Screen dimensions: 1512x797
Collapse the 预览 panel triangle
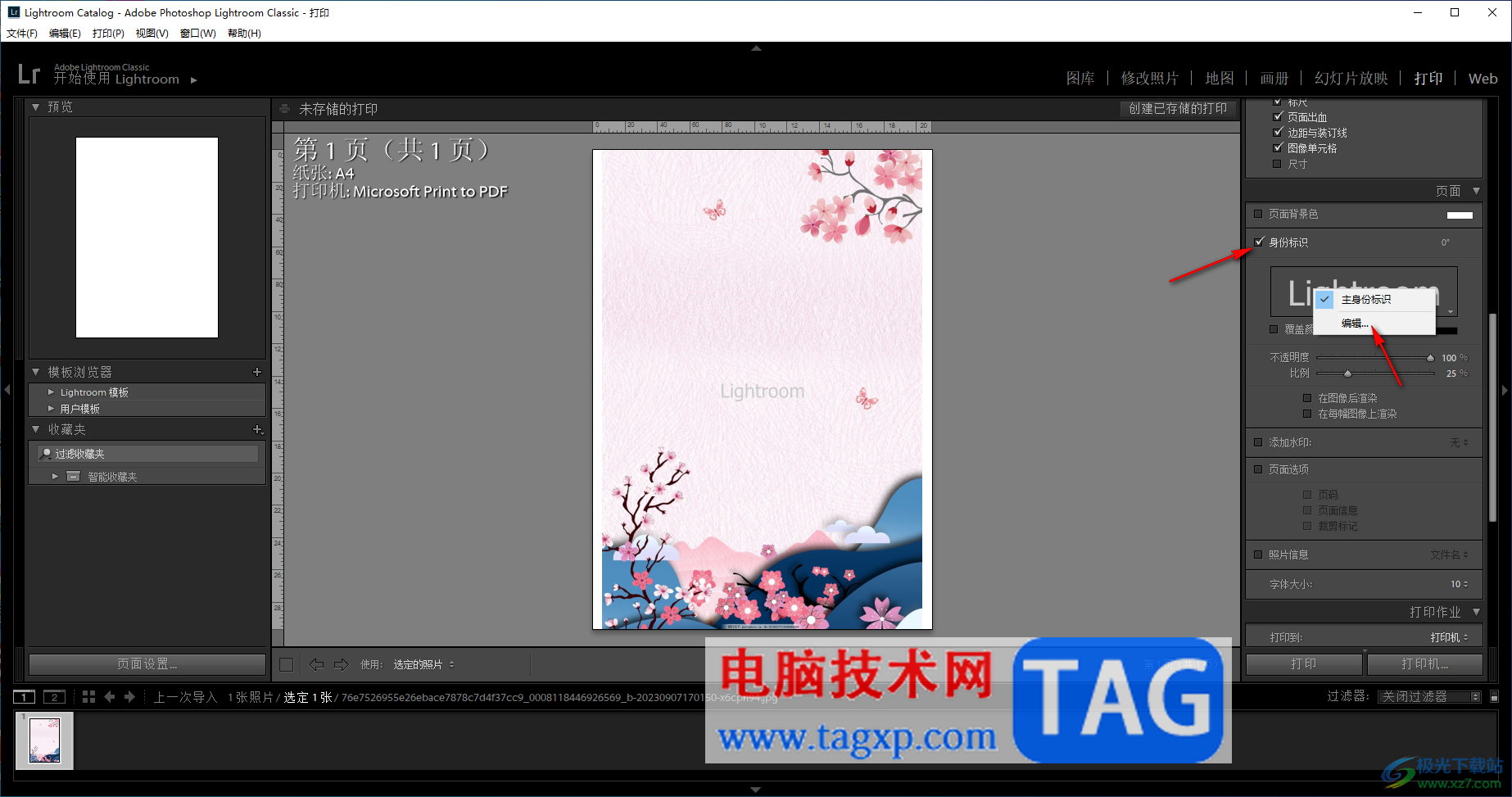(36, 107)
